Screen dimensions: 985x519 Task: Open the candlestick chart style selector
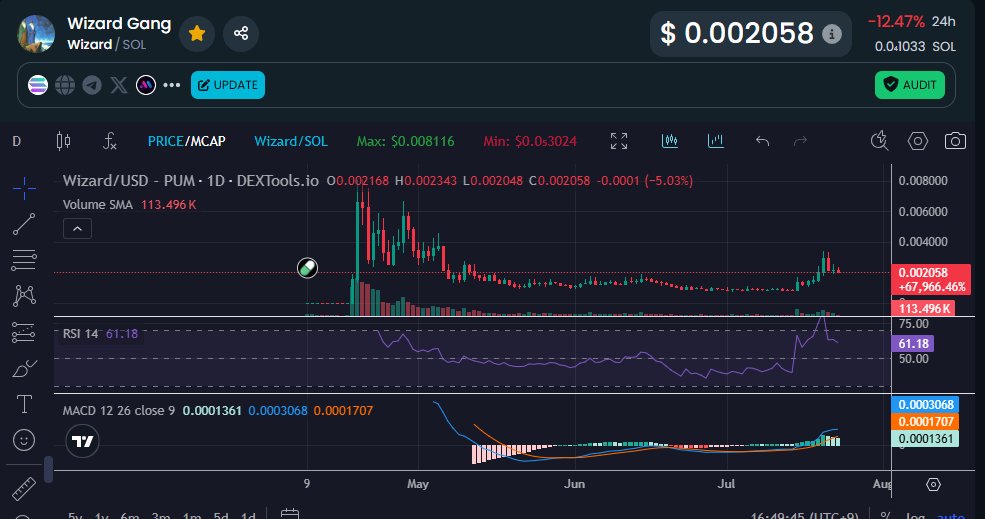(x=63, y=141)
